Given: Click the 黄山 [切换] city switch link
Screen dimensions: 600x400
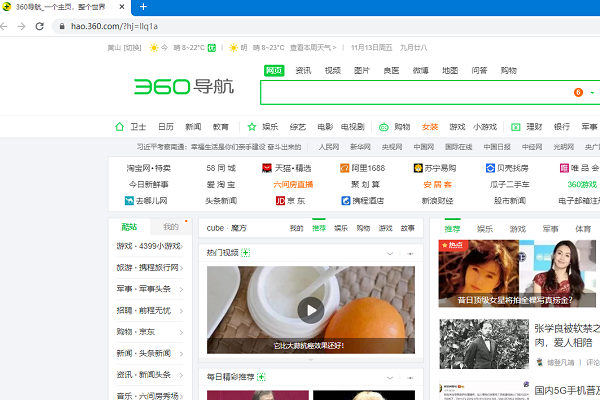Looking at the screenshot, I should coord(124,48).
